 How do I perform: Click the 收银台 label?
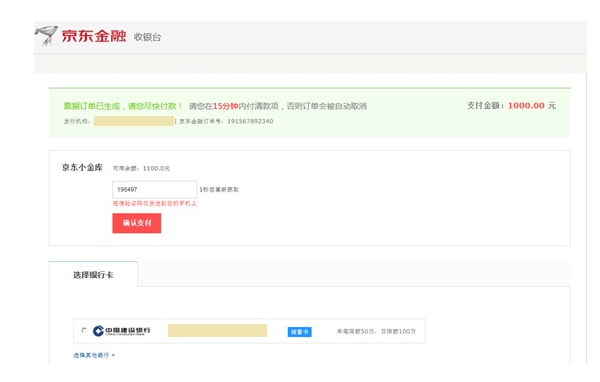click(147, 37)
